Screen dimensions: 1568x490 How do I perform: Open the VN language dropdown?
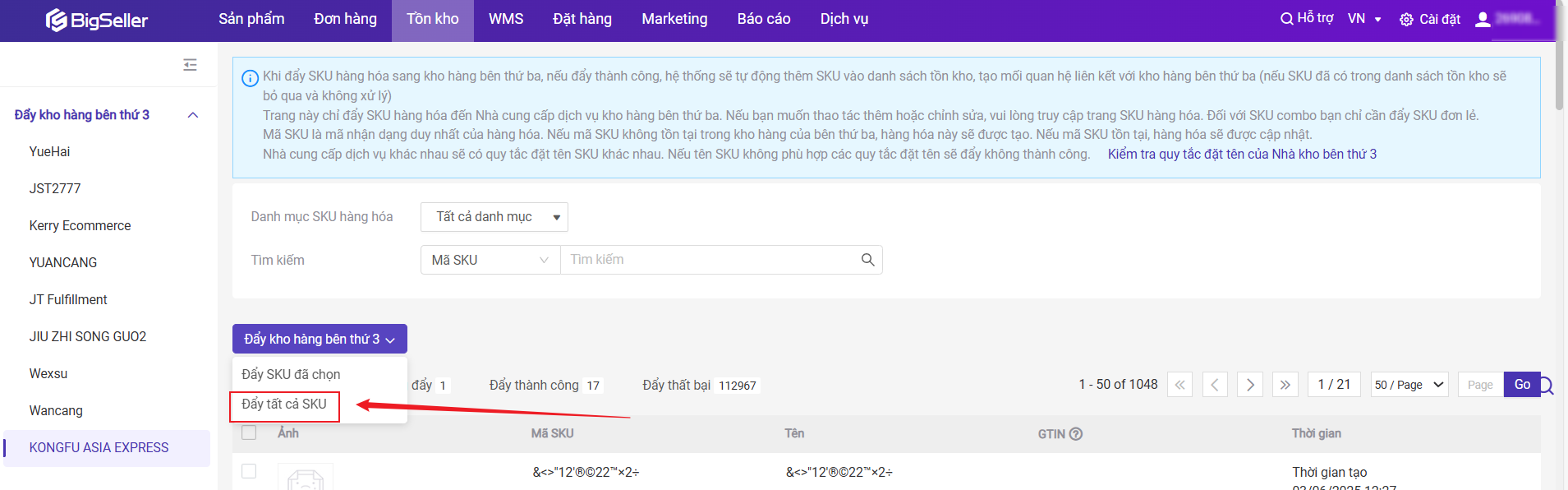(1364, 18)
